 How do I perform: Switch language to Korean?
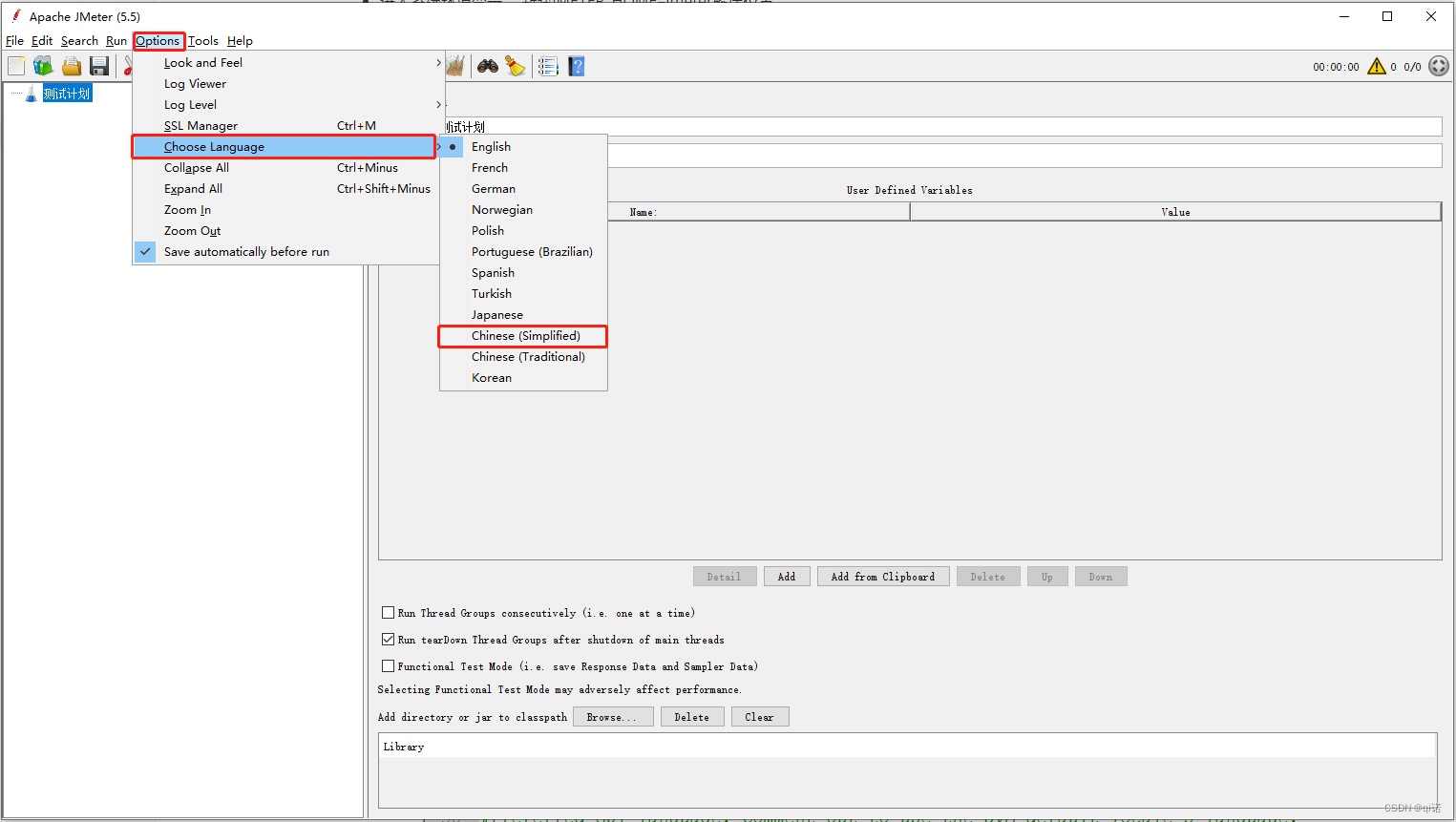click(x=523, y=378)
